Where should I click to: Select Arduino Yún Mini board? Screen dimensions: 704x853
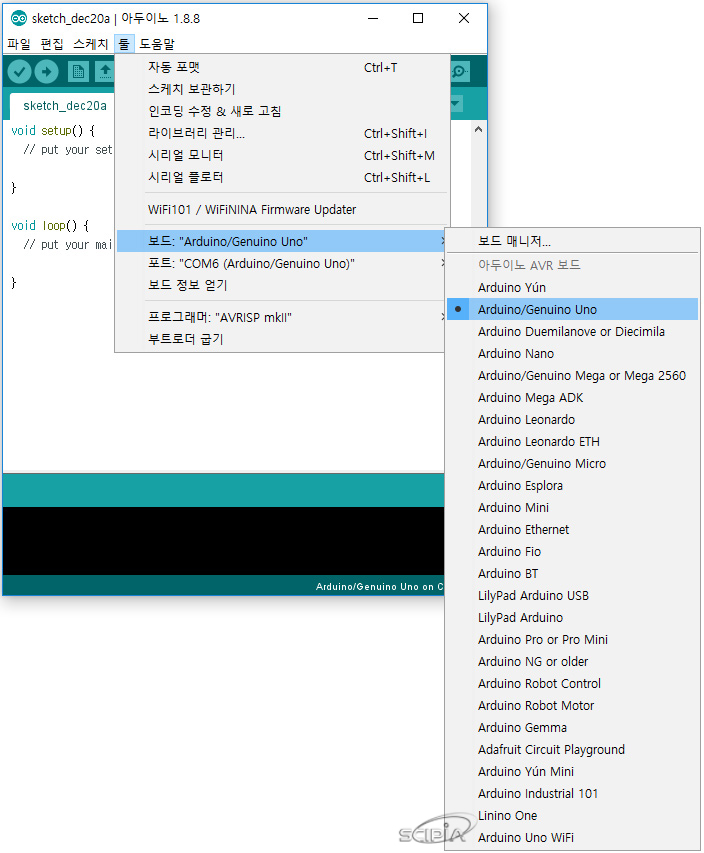pyautogui.click(x=572, y=771)
